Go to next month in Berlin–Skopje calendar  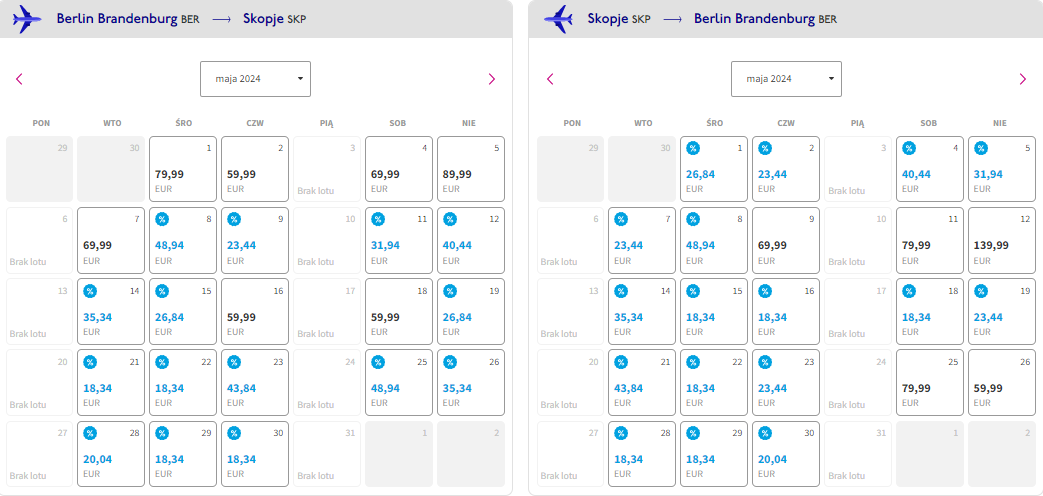[x=492, y=79]
